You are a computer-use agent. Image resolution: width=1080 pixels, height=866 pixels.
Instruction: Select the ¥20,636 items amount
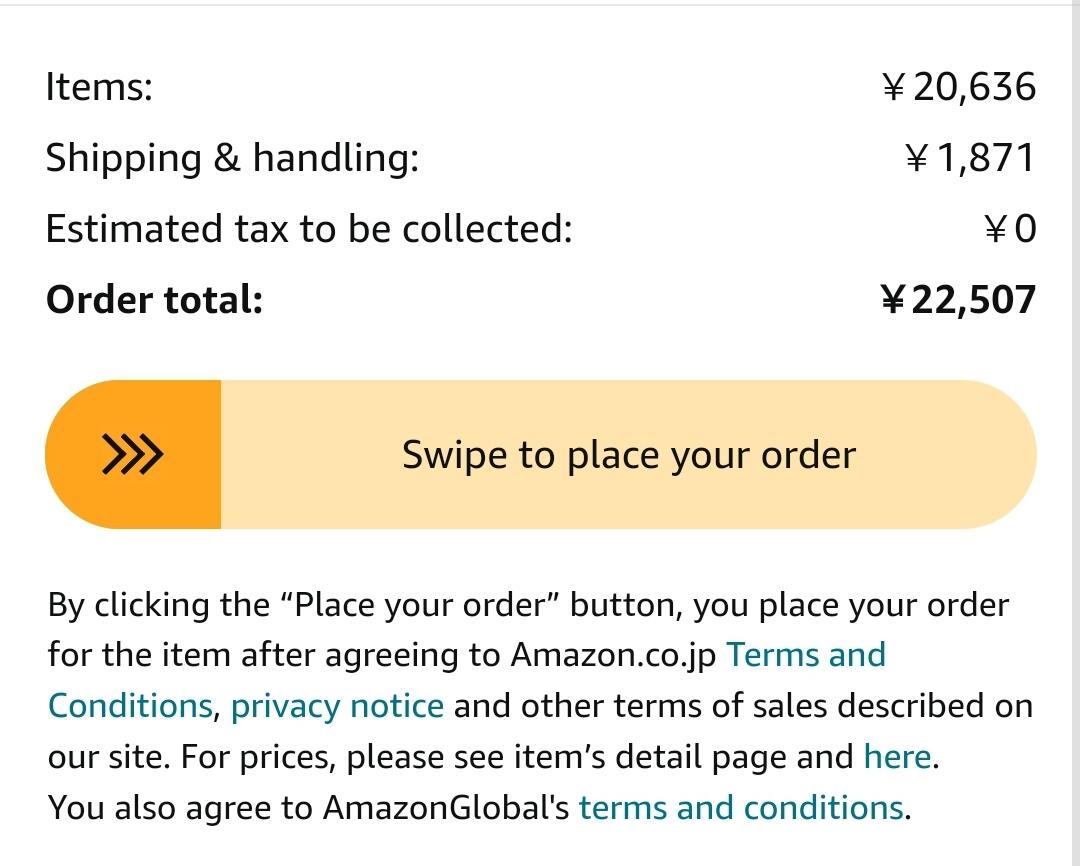click(x=960, y=87)
